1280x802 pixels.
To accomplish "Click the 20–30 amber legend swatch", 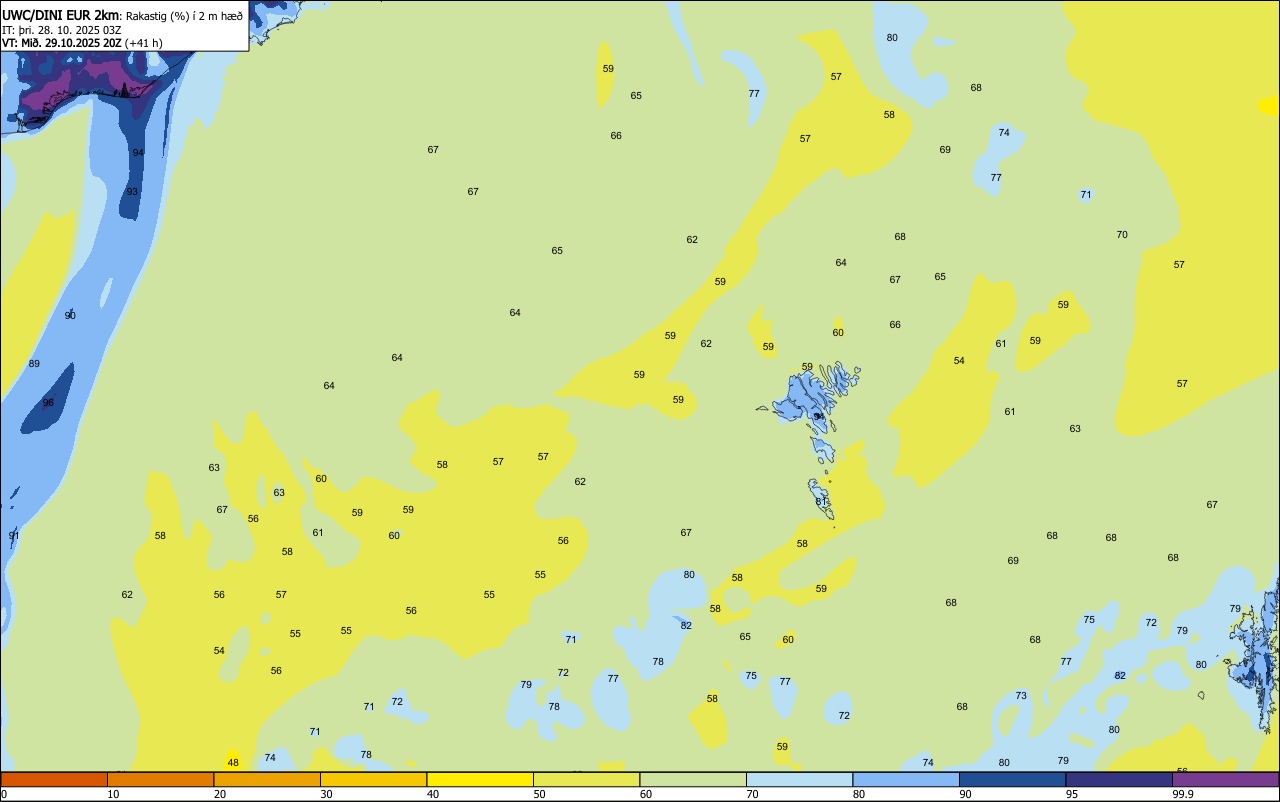I will (x=267, y=779).
